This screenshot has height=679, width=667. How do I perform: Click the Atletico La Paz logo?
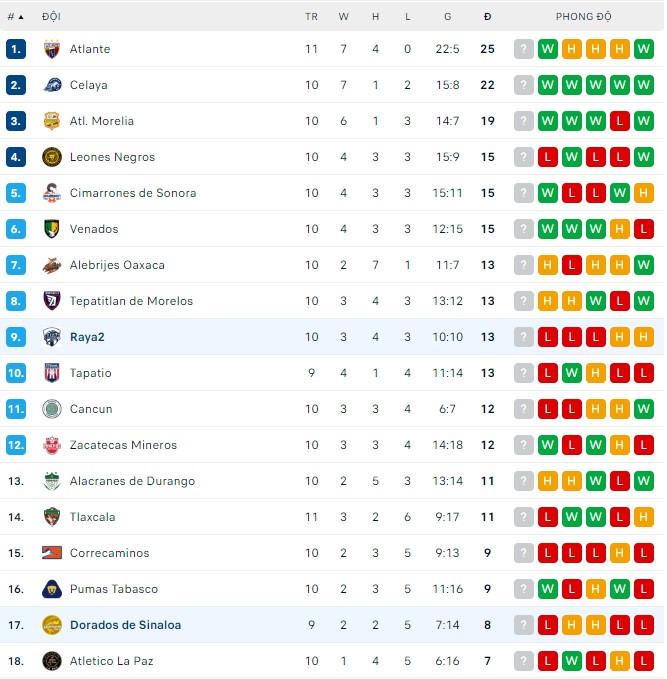[x=52, y=661]
